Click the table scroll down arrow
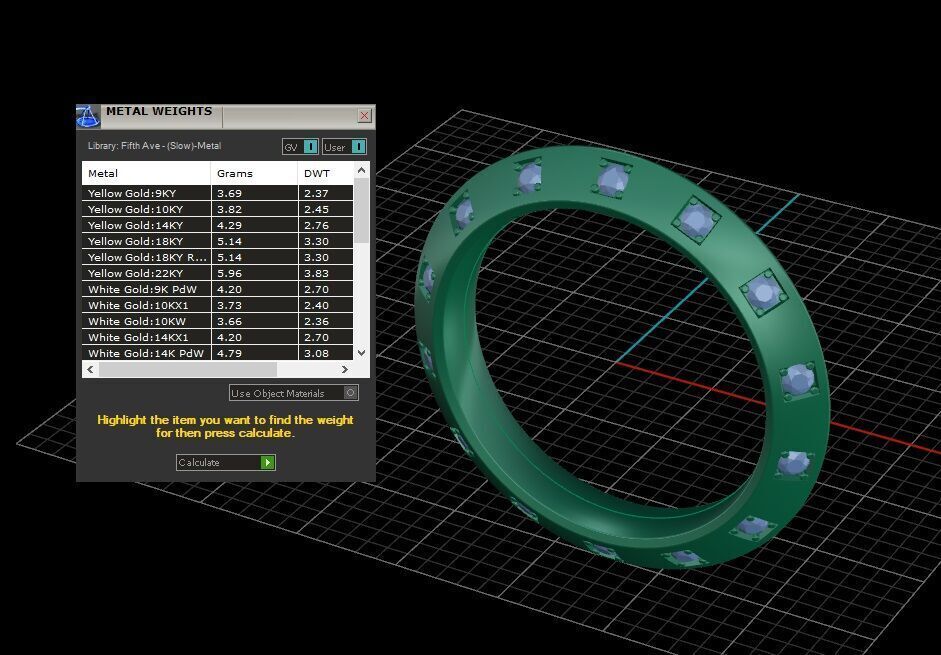 [x=361, y=352]
